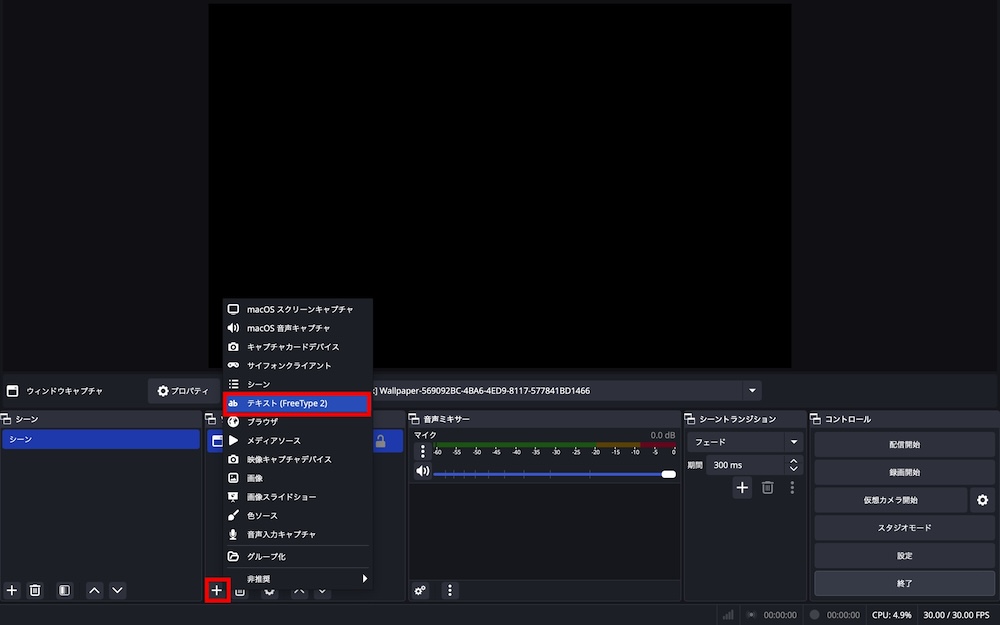Click the マイク audio level meter
Screen dimensions: 1000x625
554,445
